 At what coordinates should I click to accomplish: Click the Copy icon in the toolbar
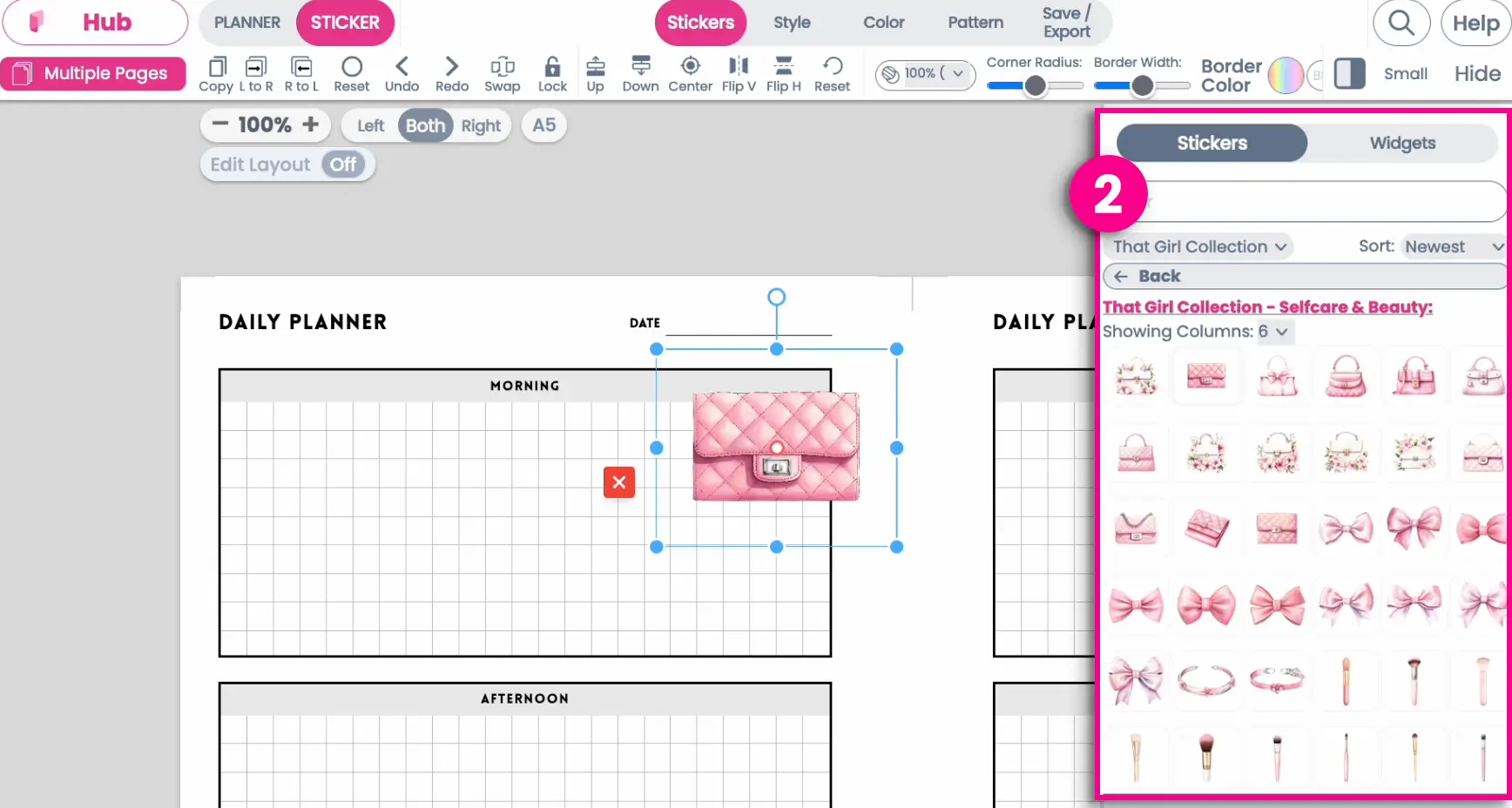[215, 74]
